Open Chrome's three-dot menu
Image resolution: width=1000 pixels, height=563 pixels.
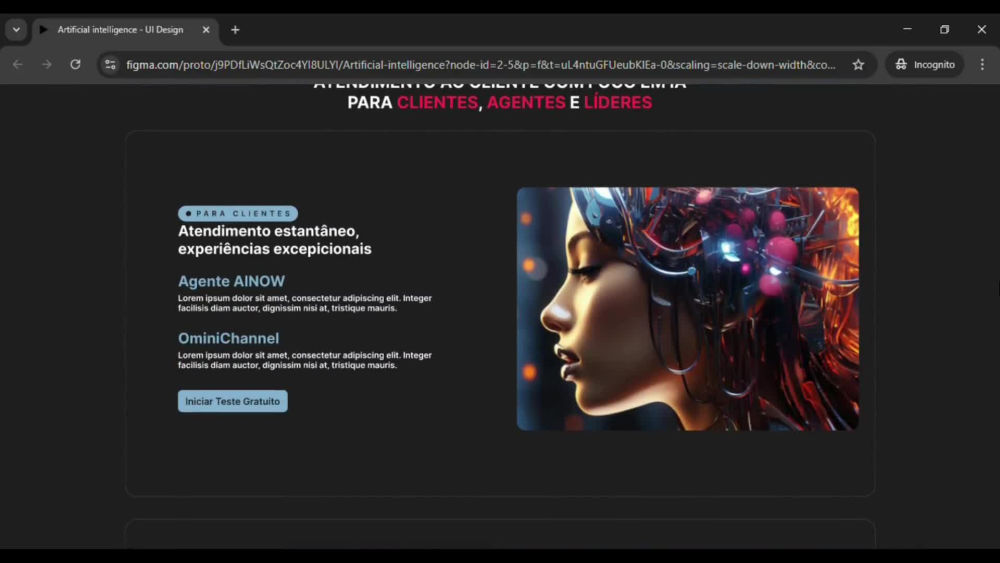pyautogui.click(x=982, y=64)
